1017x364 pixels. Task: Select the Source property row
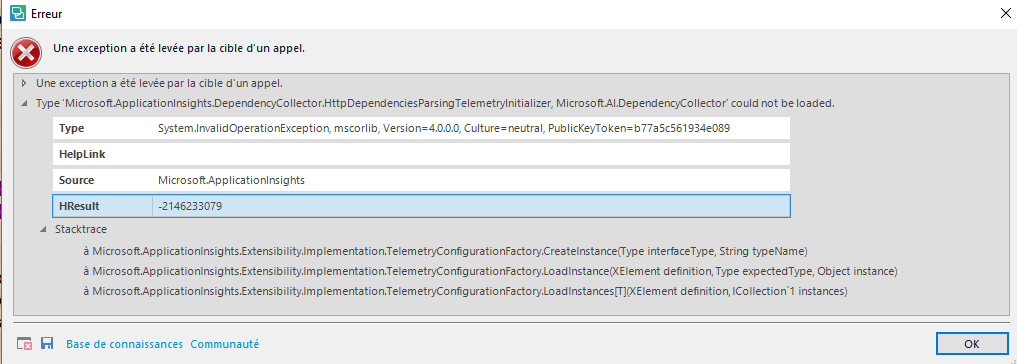click(x=422, y=180)
